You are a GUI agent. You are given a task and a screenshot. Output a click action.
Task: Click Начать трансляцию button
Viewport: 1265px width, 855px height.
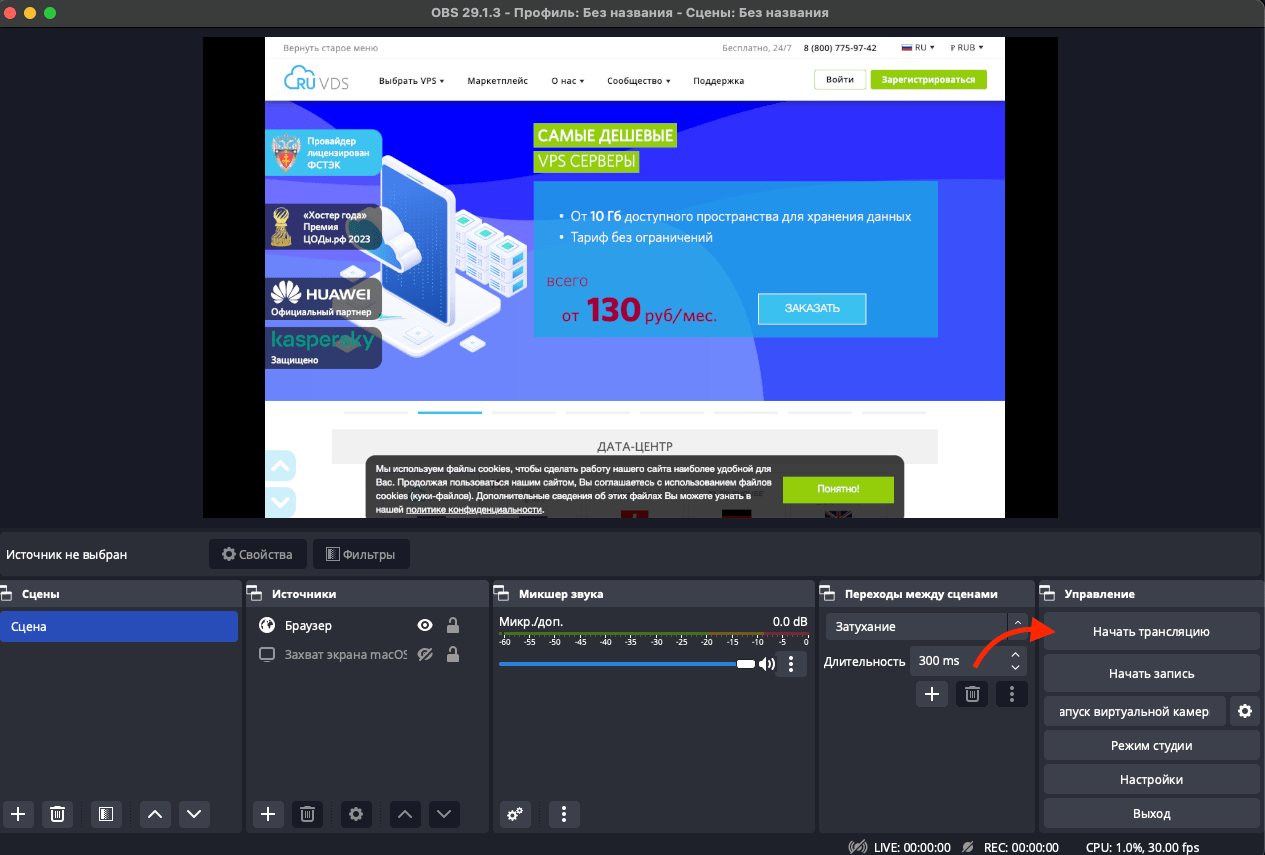click(1151, 632)
